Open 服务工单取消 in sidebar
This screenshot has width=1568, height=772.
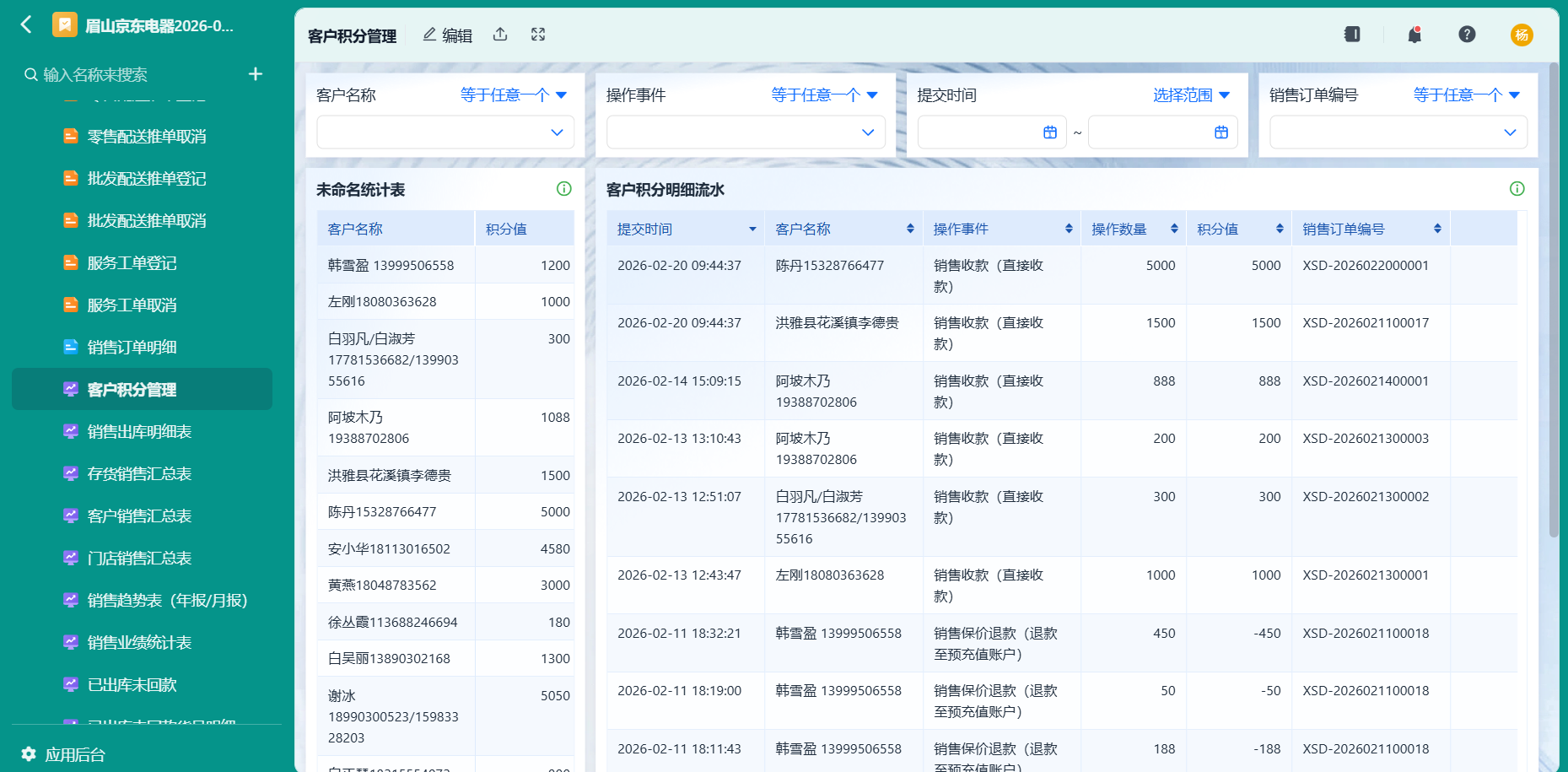tap(142, 305)
